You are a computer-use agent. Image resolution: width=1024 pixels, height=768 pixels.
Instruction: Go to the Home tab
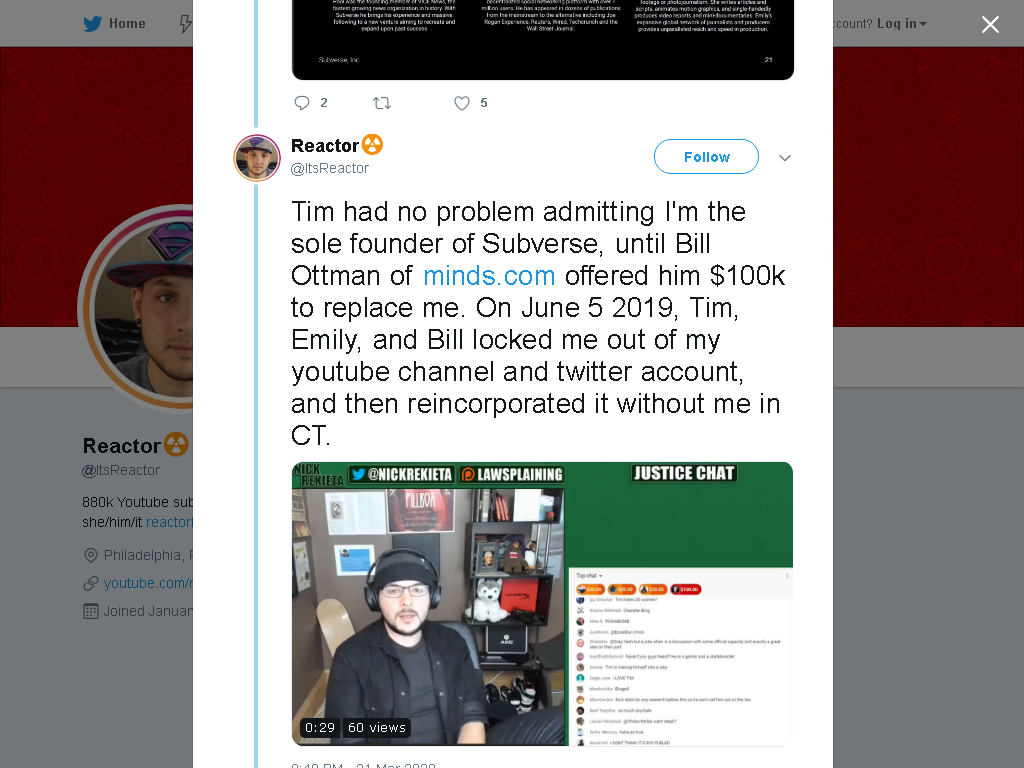pos(114,24)
